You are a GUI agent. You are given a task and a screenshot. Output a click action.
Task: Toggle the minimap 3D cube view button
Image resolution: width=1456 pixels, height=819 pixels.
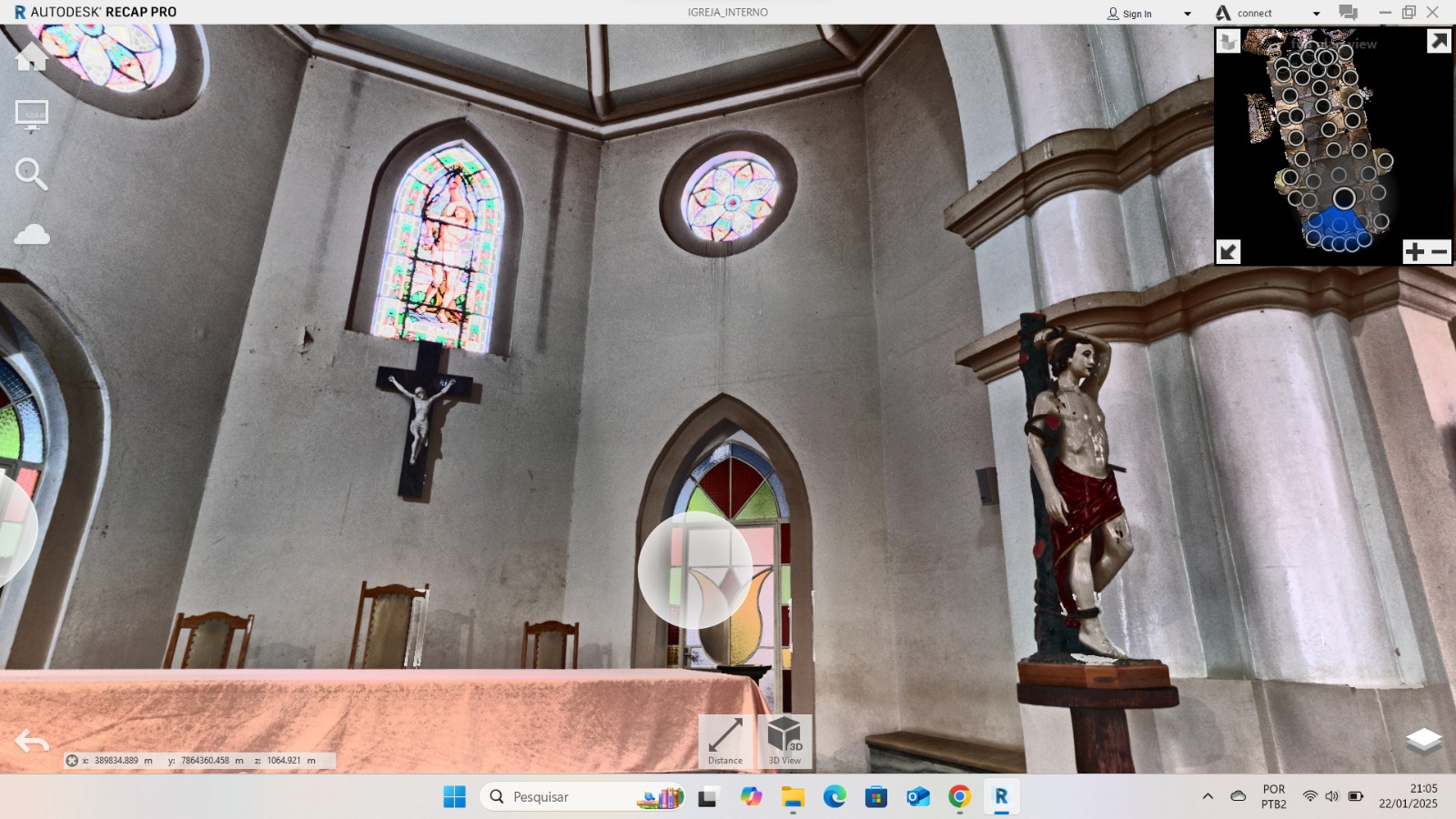[x=1228, y=42]
